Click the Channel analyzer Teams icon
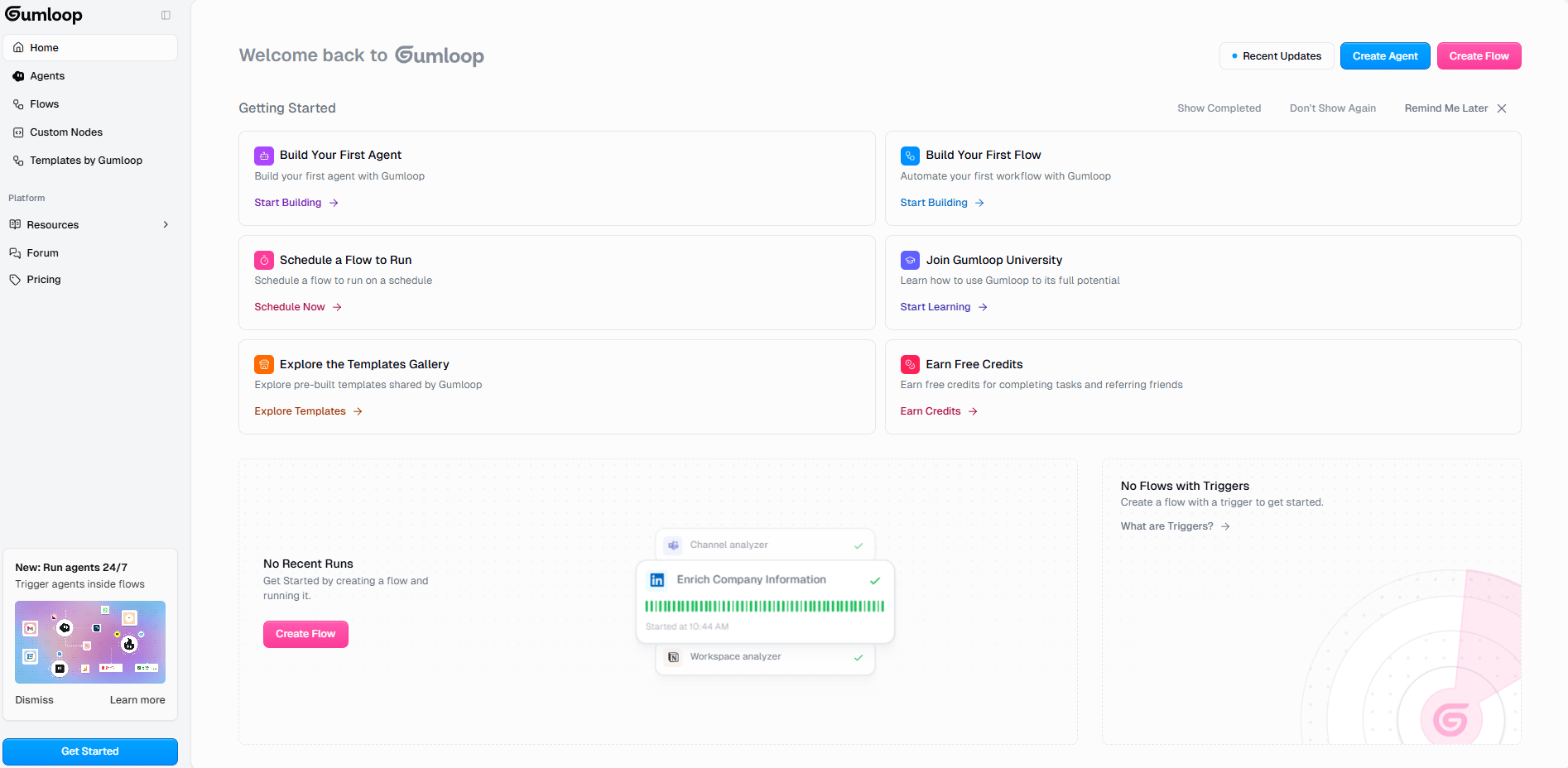 click(x=674, y=545)
